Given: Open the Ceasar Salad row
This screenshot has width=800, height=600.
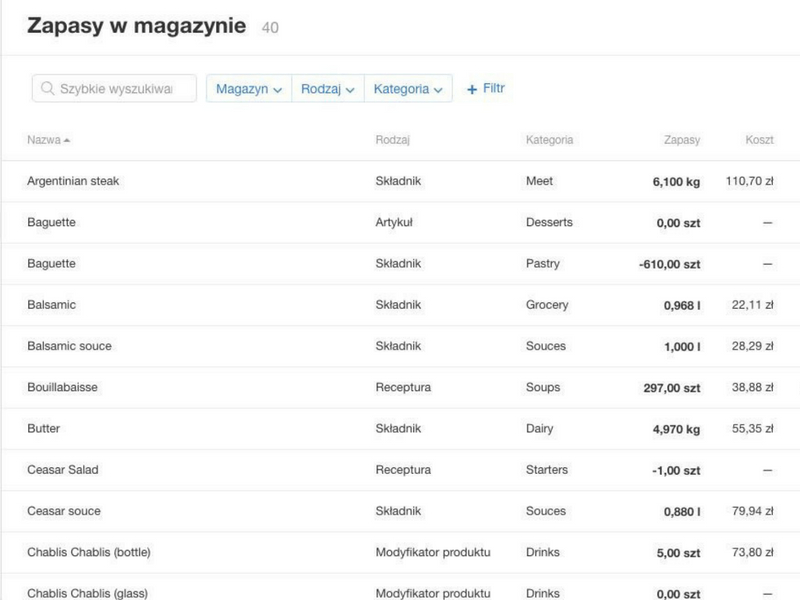Looking at the screenshot, I should (x=400, y=470).
